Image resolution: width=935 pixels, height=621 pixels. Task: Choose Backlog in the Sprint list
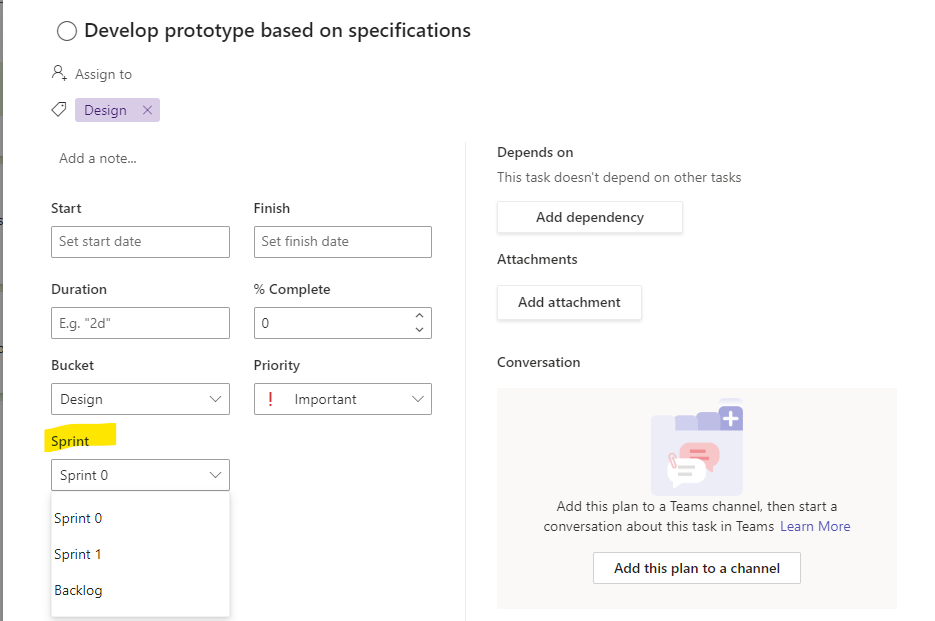coord(78,590)
